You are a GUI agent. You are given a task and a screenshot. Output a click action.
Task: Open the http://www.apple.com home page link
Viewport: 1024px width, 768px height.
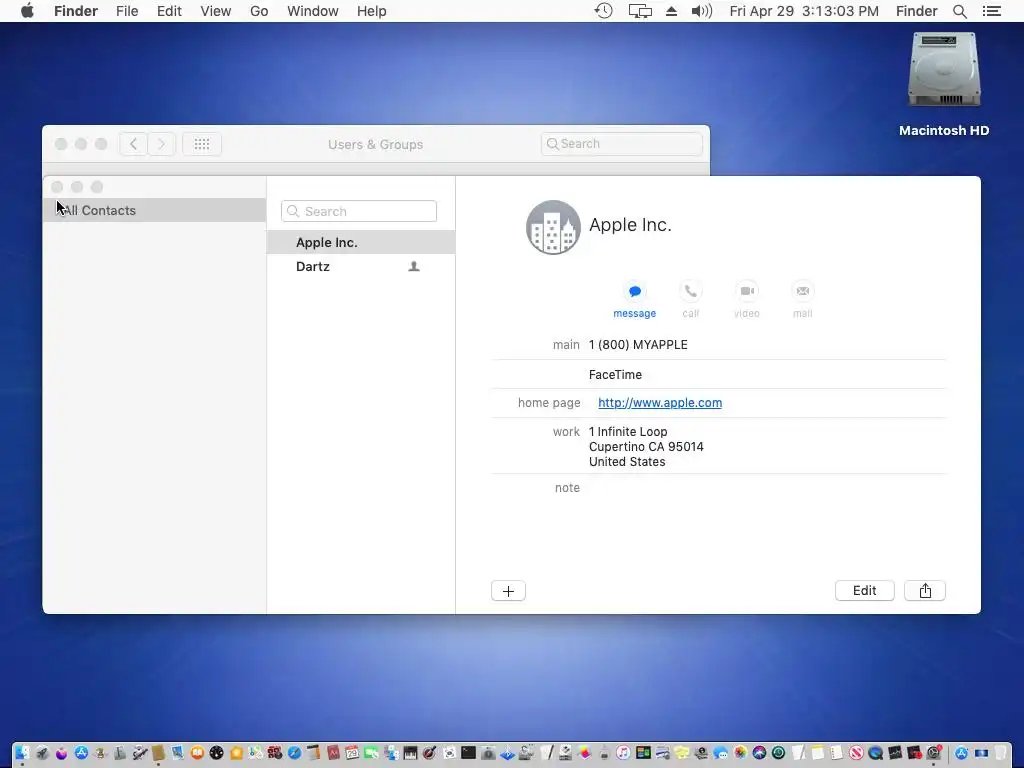[x=660, y=403]
